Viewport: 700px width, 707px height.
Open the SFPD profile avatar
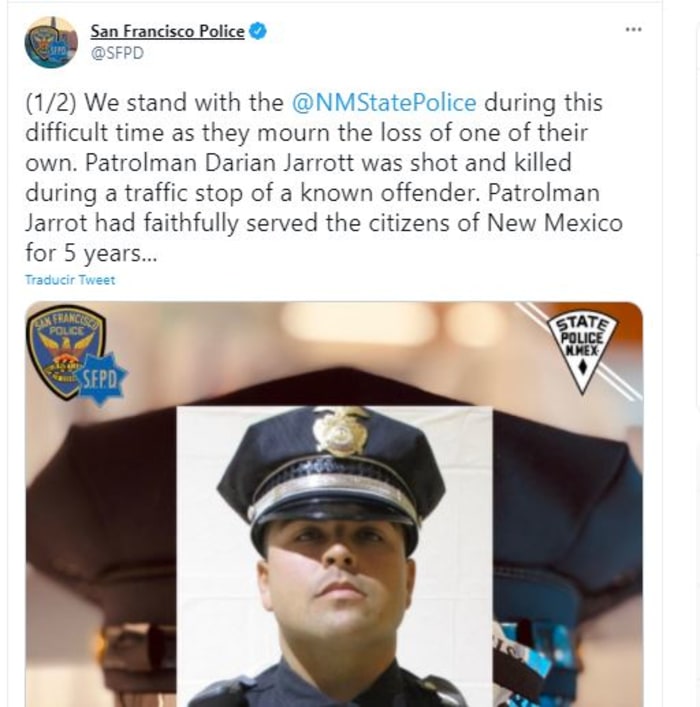point(51,42)
